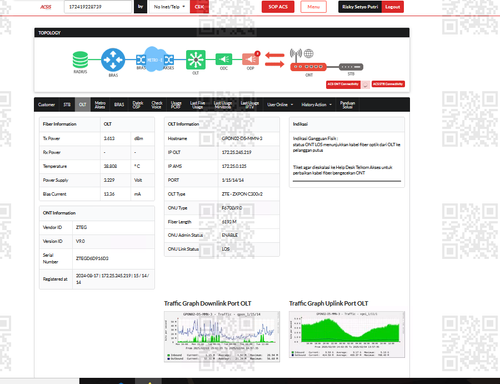Open the Metro Akses tab
This screenshot has height=384, width=500.
100,105
